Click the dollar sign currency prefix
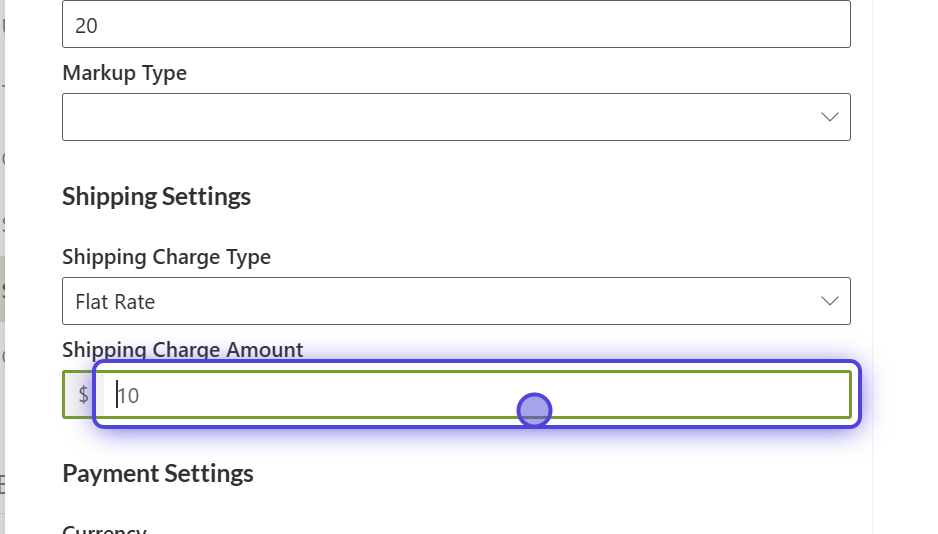Viewport: 938px width, 534px height. coord(83,395)
